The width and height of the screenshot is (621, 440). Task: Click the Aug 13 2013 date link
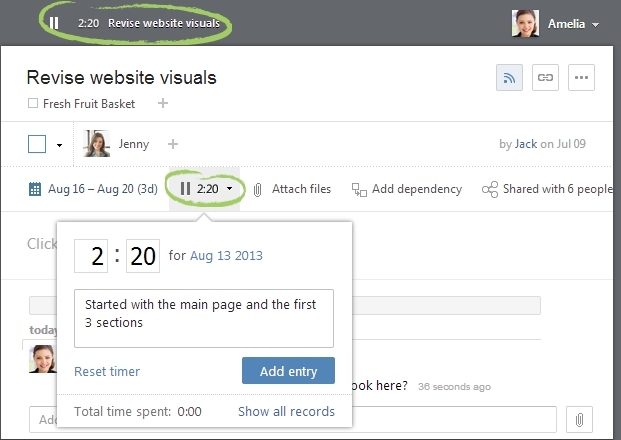pos(225,256)
